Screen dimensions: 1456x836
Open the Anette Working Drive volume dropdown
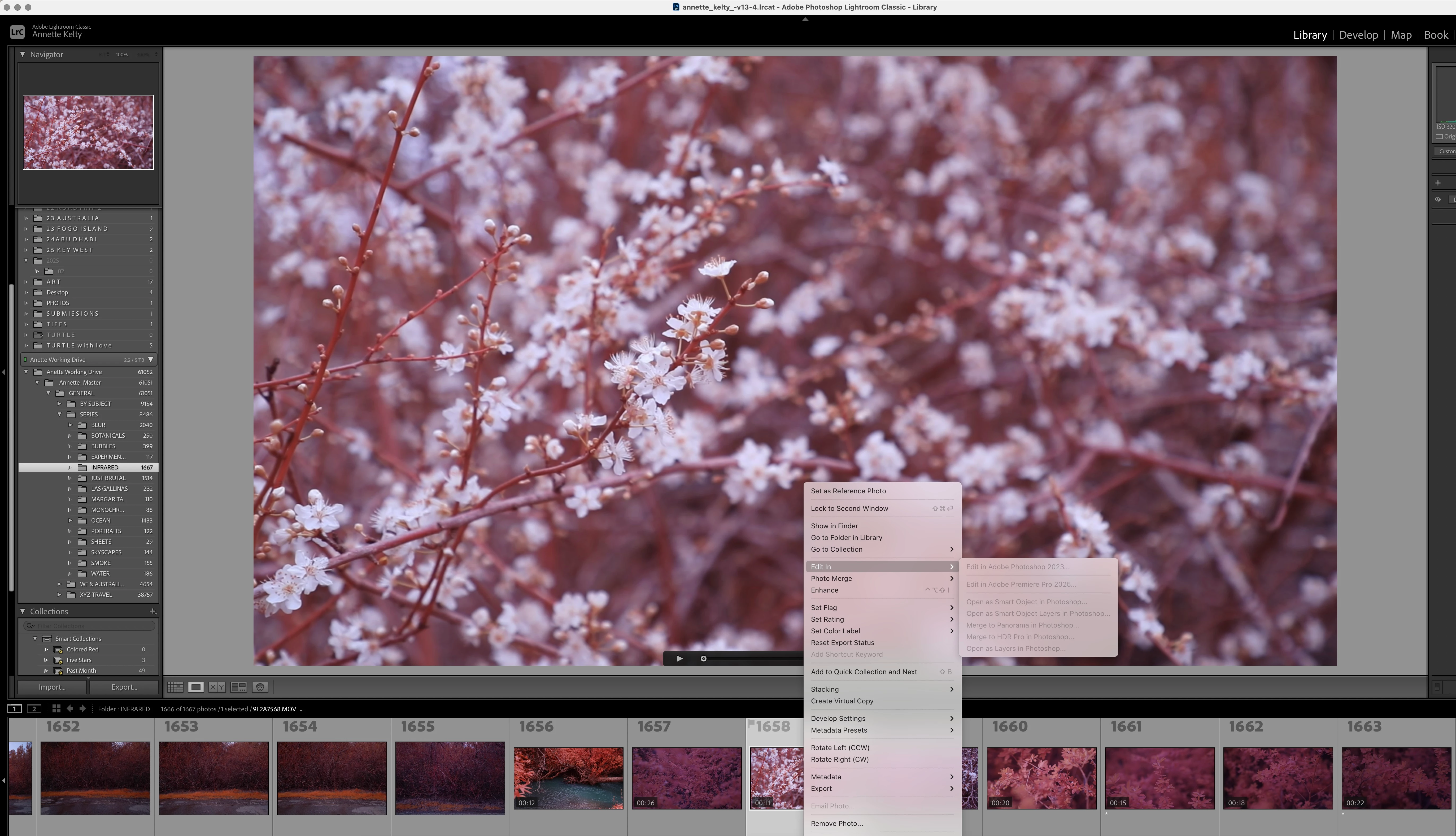tap(151, 359)
